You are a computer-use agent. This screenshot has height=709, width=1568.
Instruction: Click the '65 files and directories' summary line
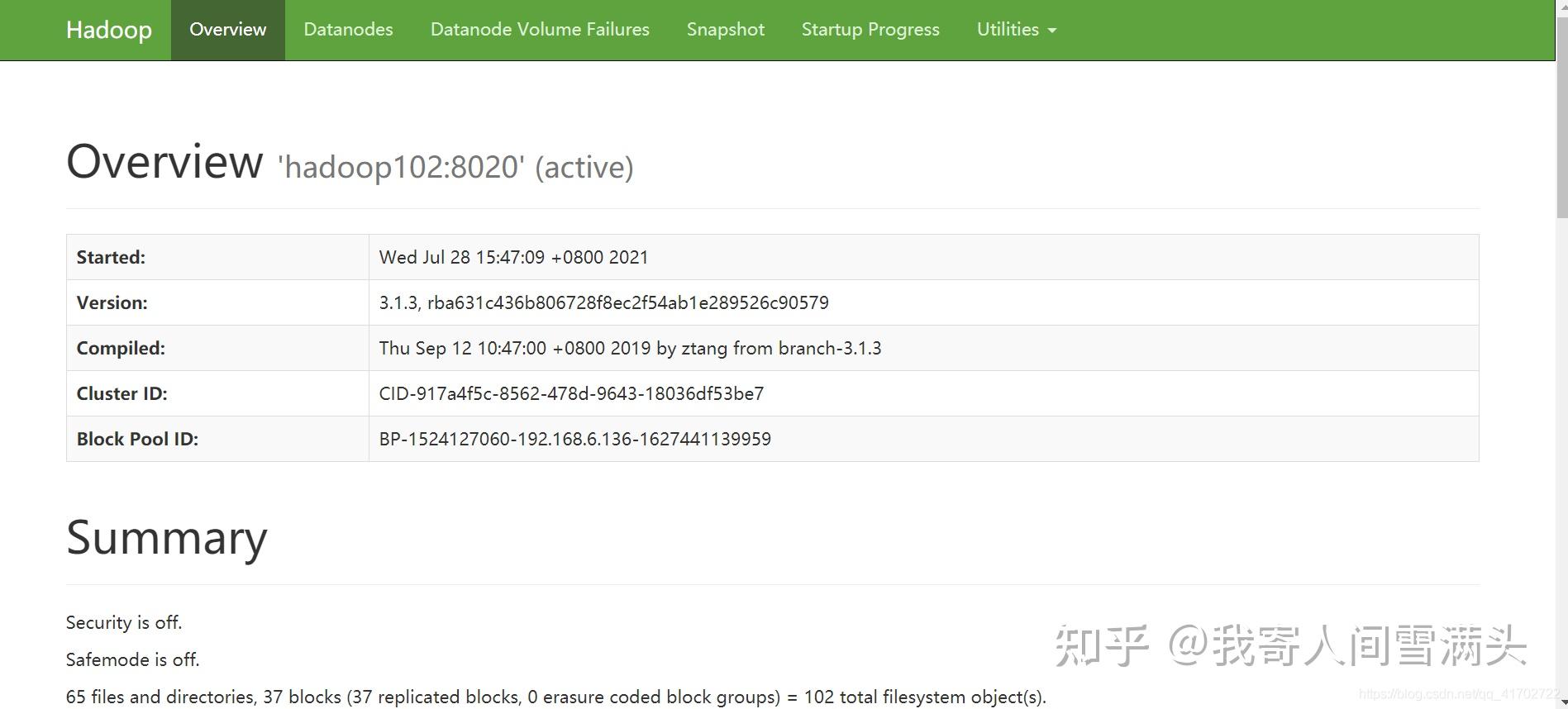[555, 697]
